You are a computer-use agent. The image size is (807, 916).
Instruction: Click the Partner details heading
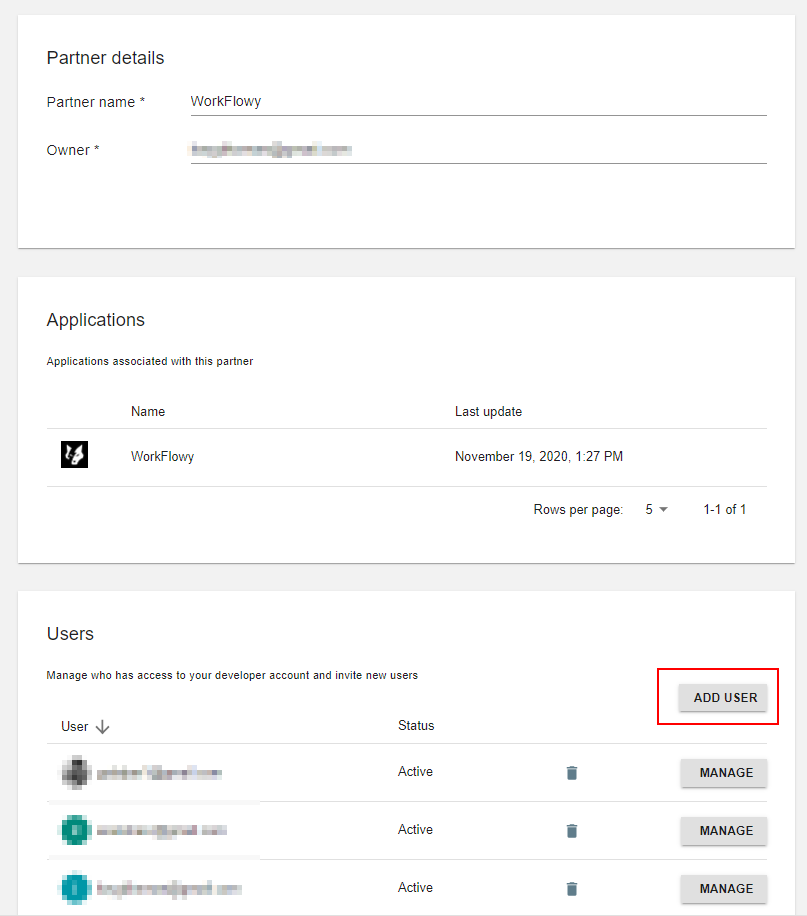click(105, 58)
